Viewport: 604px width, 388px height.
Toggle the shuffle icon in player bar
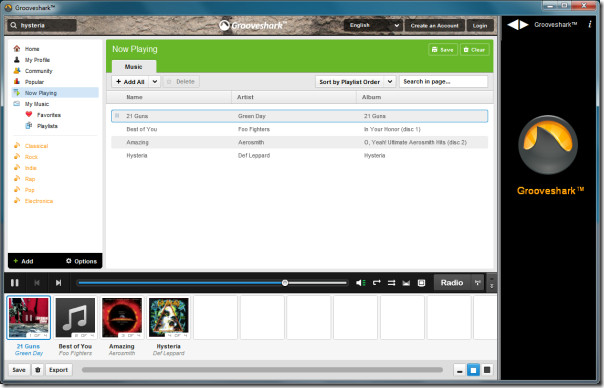coord(391,283)
